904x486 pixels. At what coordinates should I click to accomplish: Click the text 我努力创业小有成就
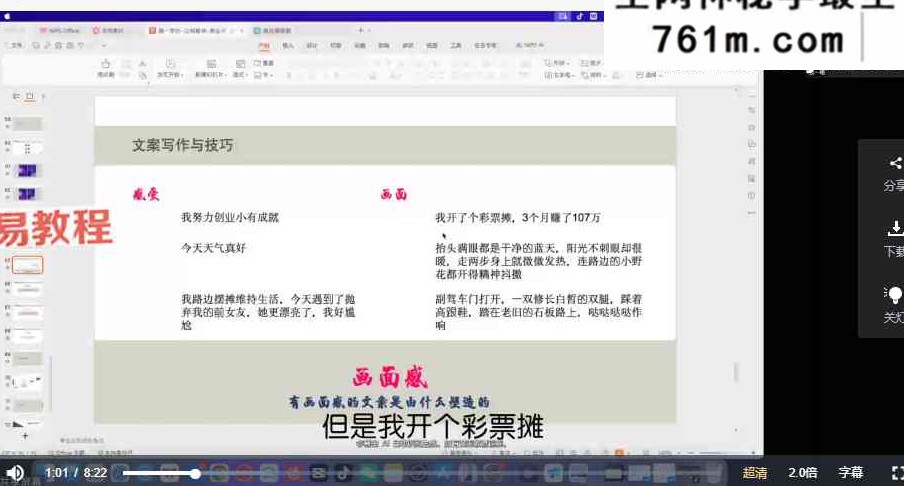click(229, 217)
